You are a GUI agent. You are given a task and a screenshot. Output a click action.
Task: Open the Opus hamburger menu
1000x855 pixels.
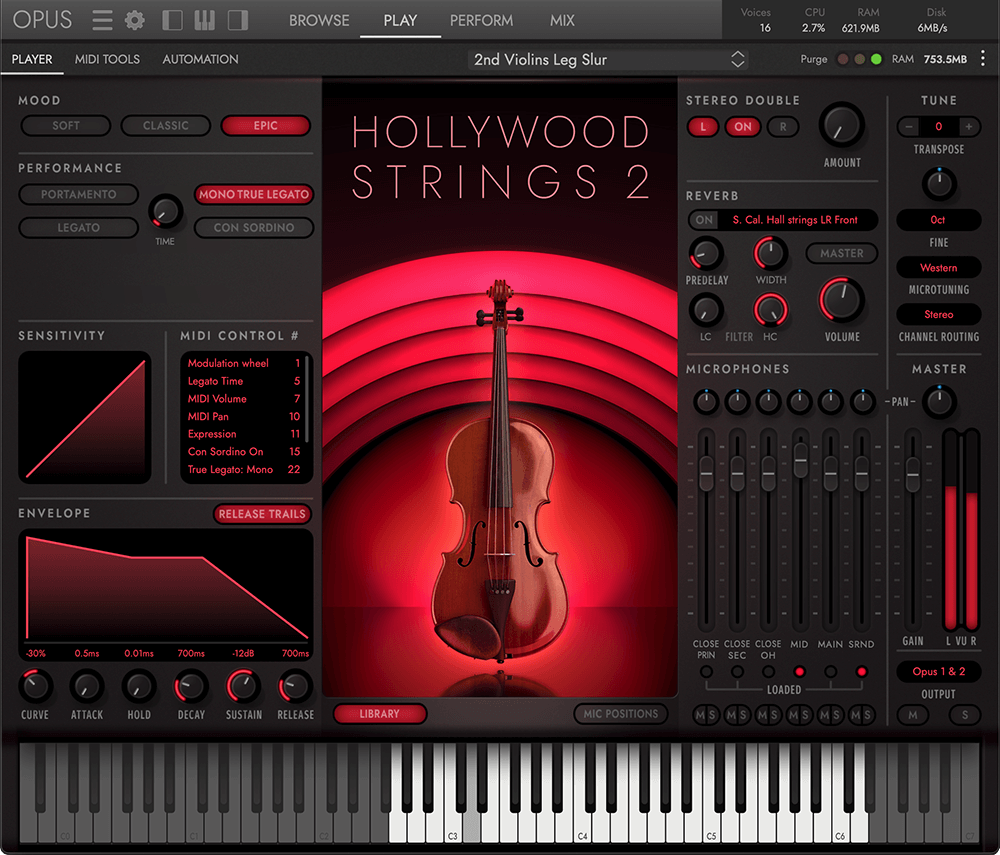[x=101, y=19]
